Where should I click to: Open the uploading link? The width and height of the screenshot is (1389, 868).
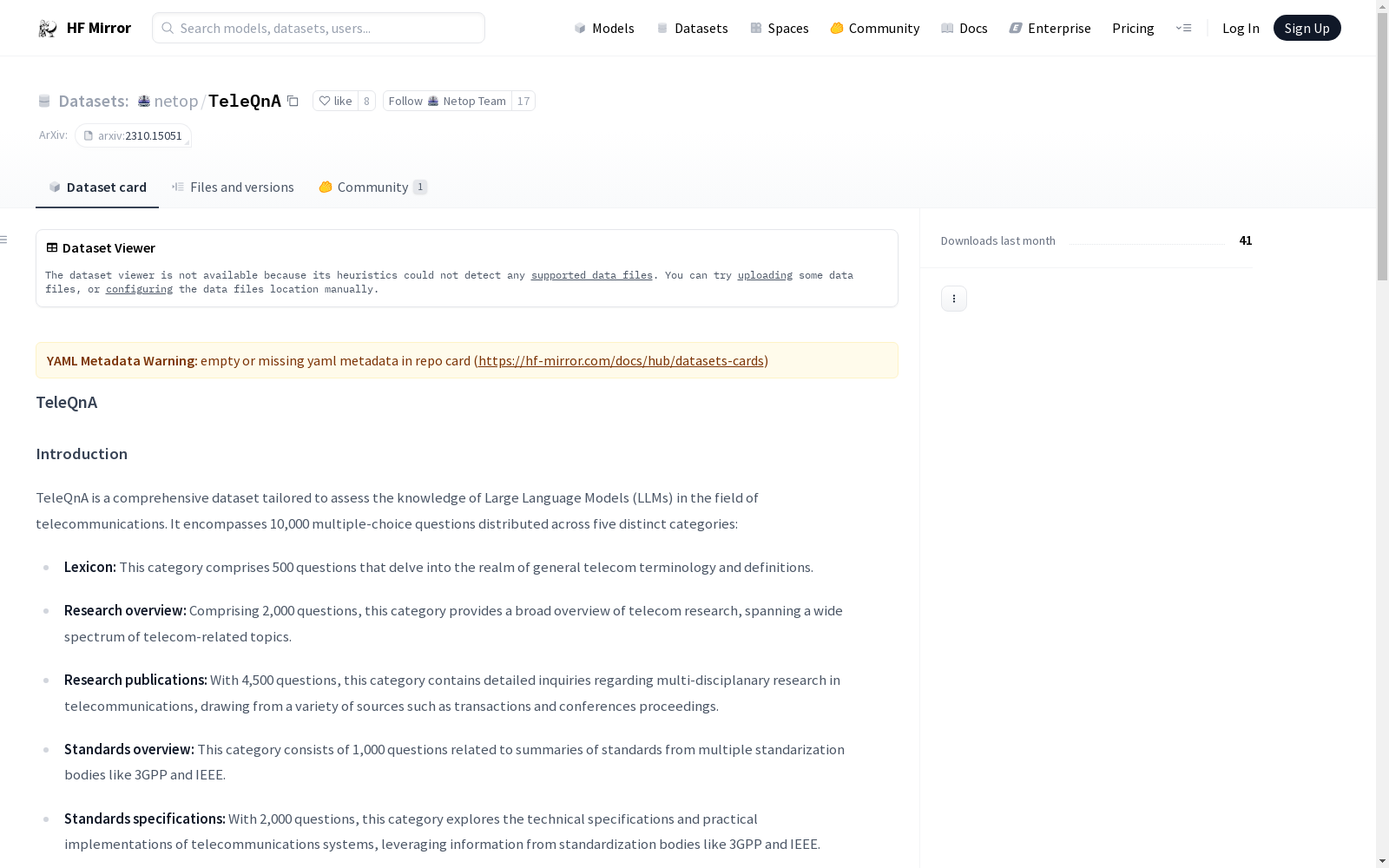pos(765,275)
